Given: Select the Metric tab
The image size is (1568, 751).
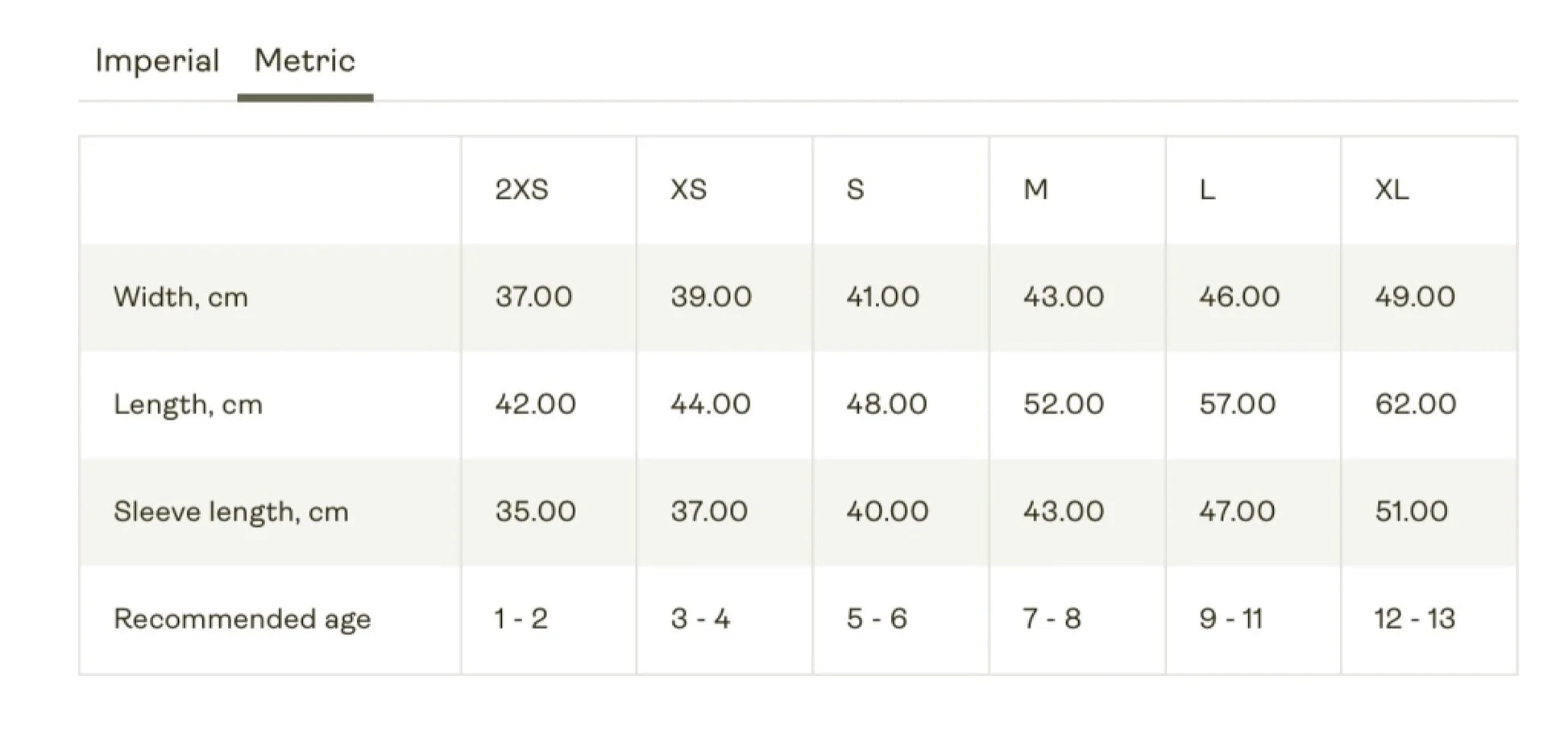Looking at the screenshot, I should pos(305,61).
